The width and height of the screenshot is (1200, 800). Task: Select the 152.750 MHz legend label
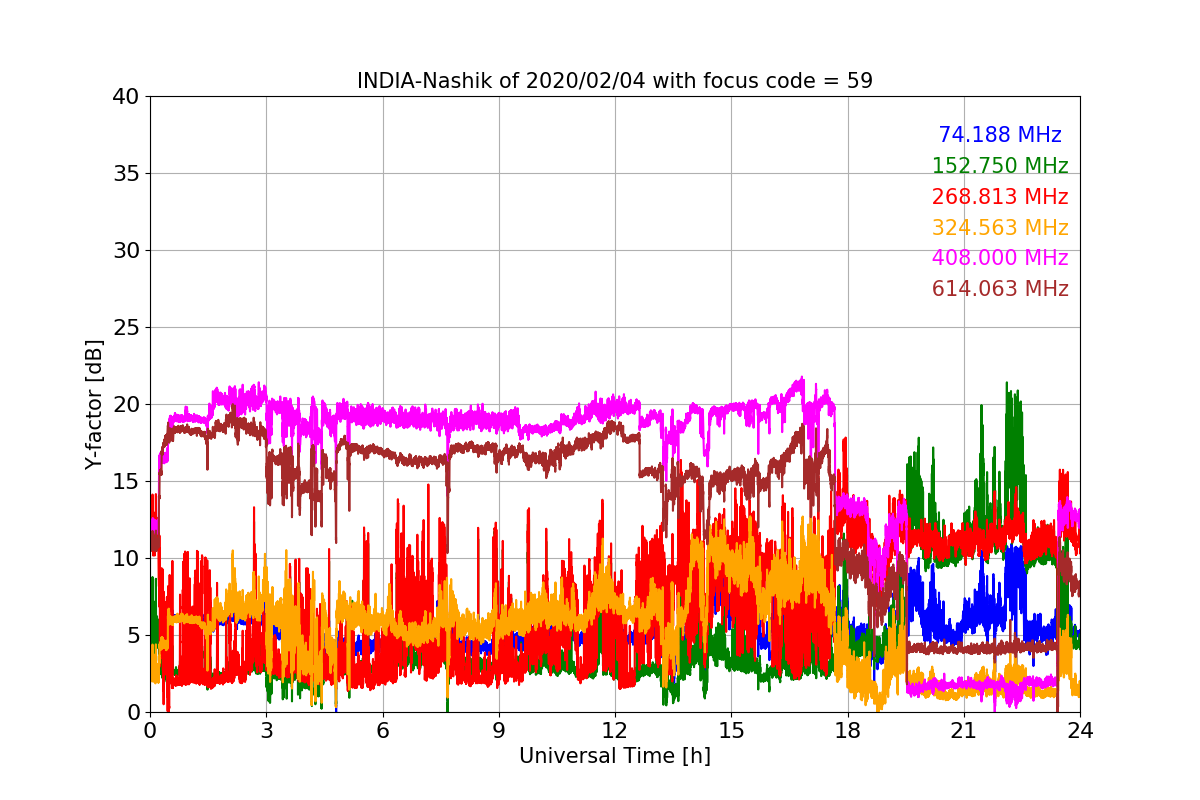coord(1000,166)
